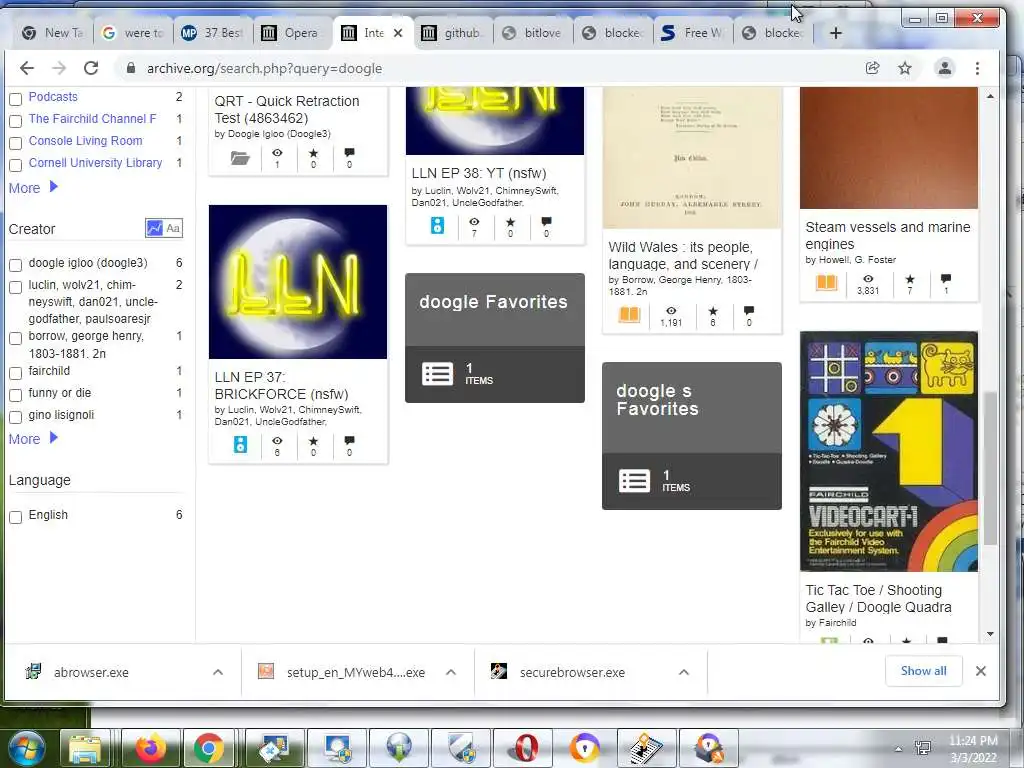Click texts book icon on Steam vessels card

pos(826,283)
